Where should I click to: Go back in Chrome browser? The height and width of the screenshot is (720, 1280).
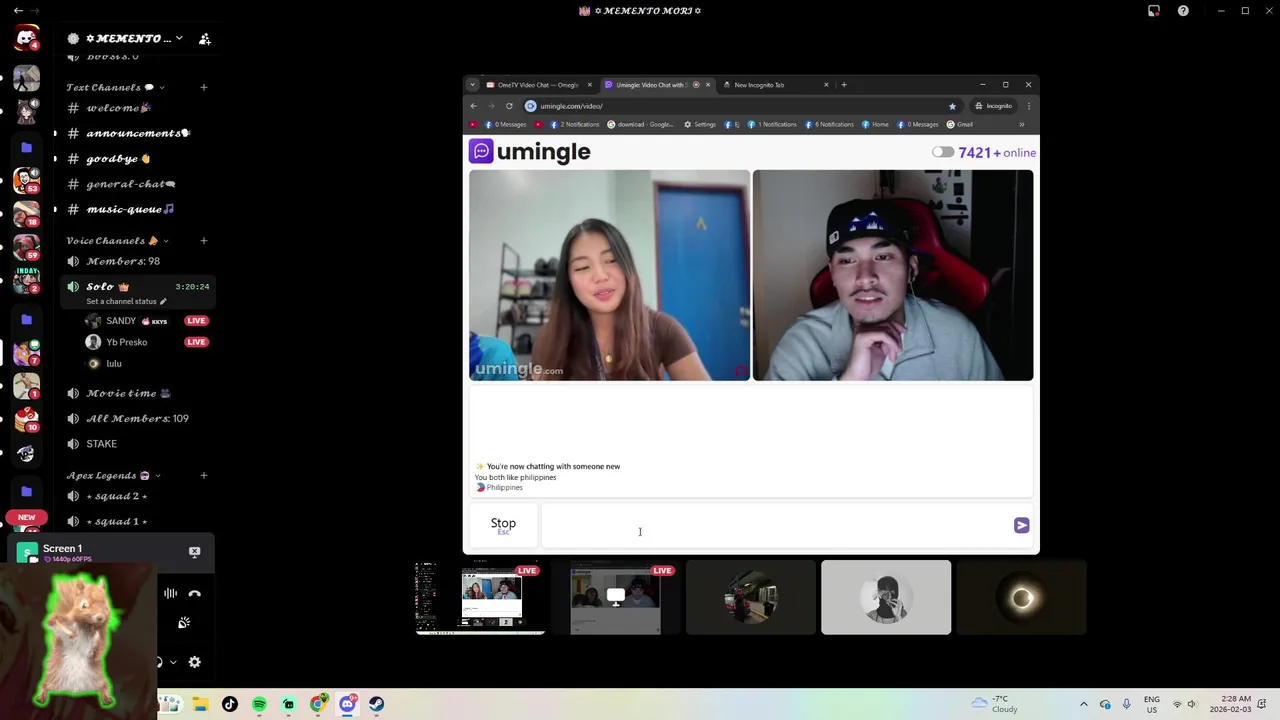tap(474, 106)
